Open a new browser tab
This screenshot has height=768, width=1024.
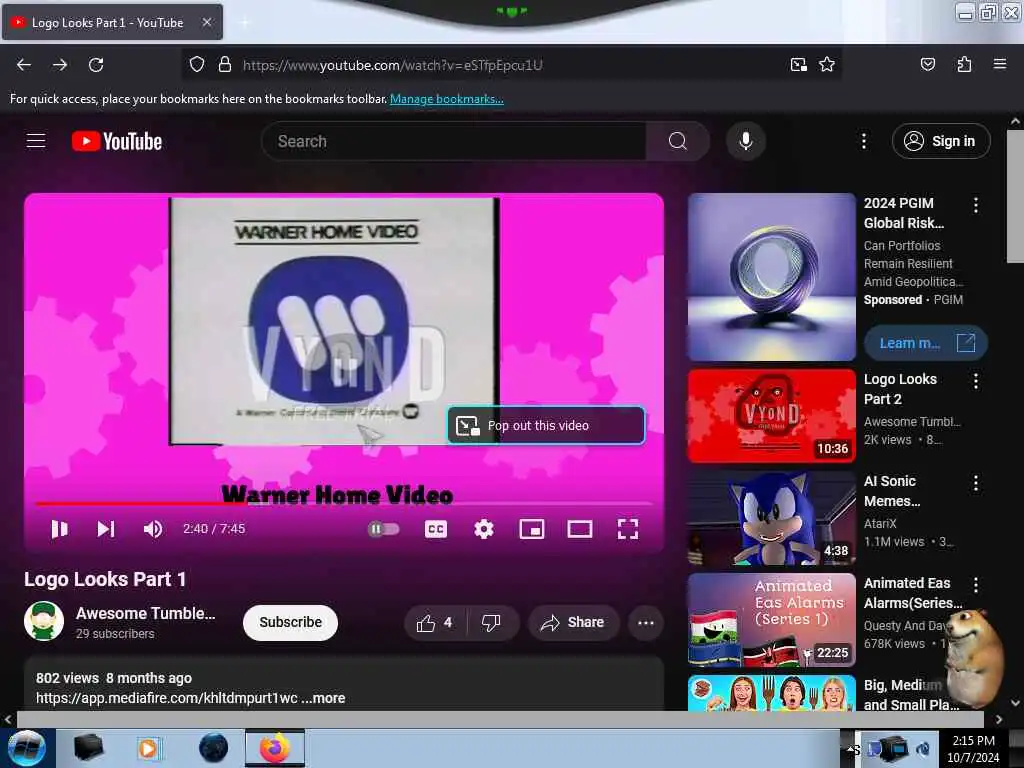click(245, 22)
